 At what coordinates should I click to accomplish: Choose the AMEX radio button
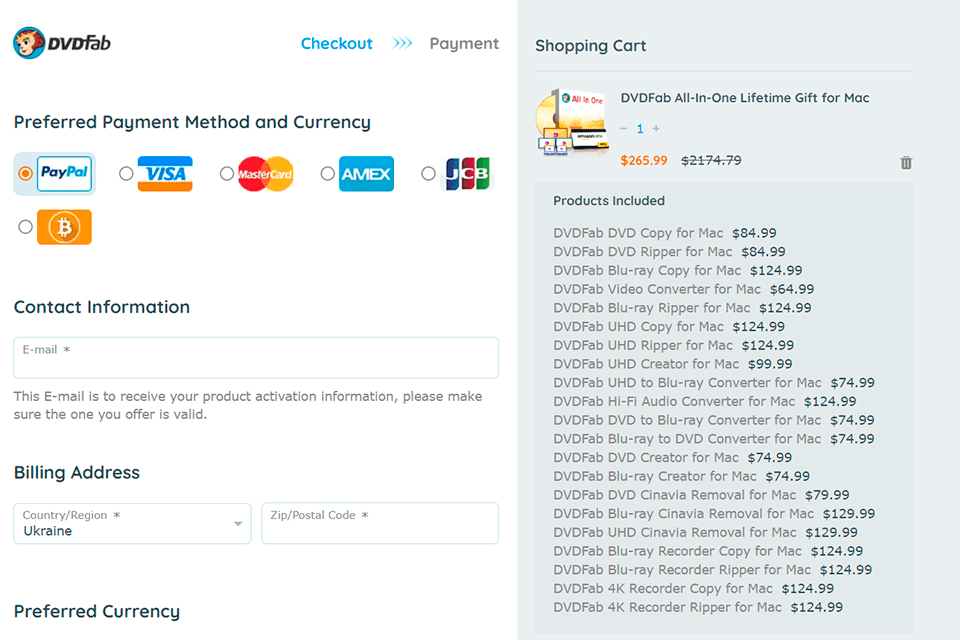coord(328,174)
